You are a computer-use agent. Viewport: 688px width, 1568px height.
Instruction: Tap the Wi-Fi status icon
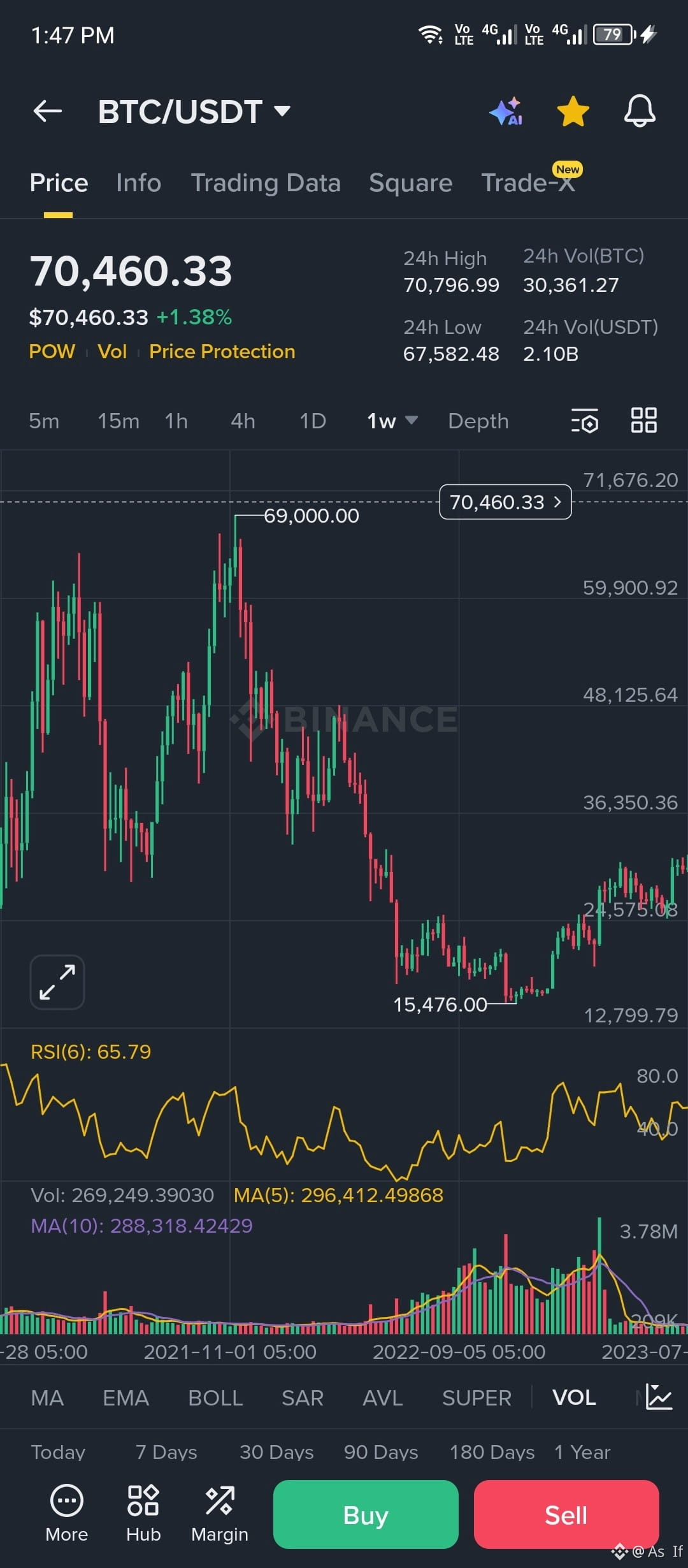coord(431,34)
